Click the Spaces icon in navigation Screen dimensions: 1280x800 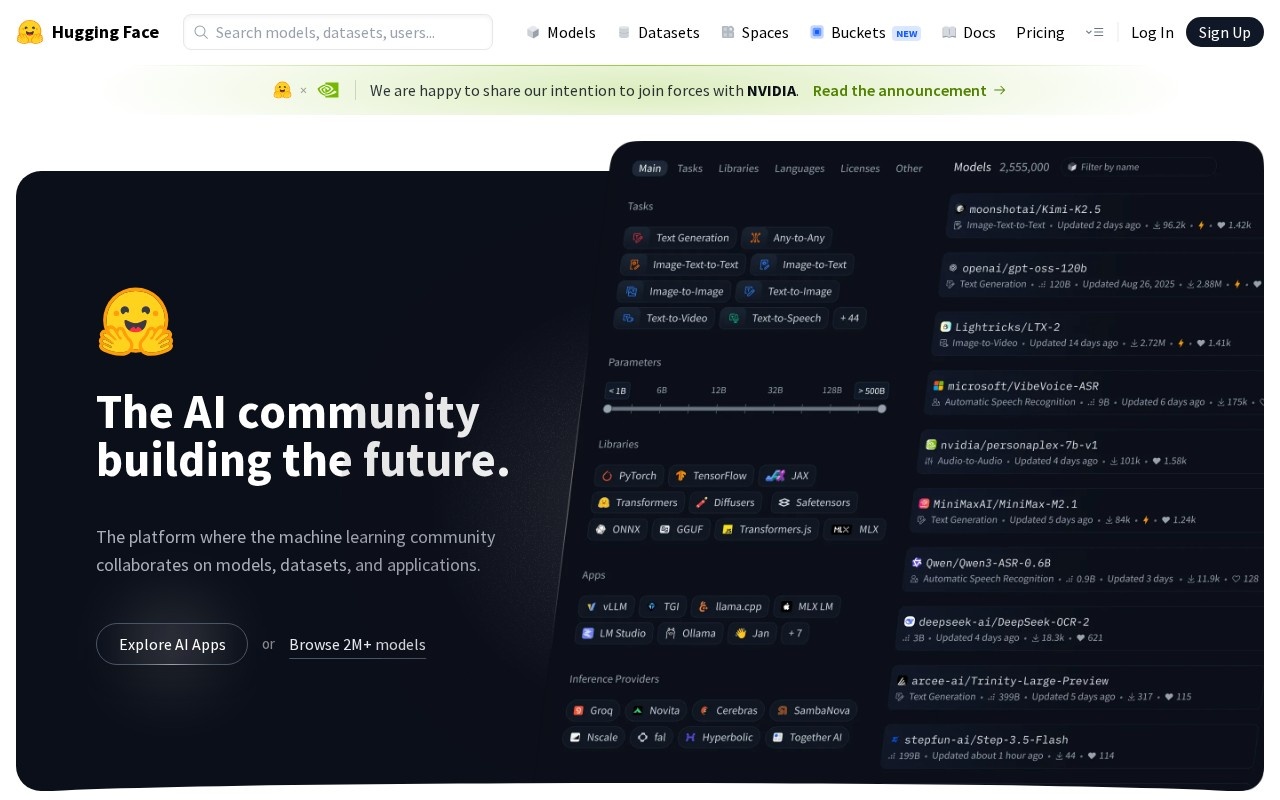(x=728, y=32)
